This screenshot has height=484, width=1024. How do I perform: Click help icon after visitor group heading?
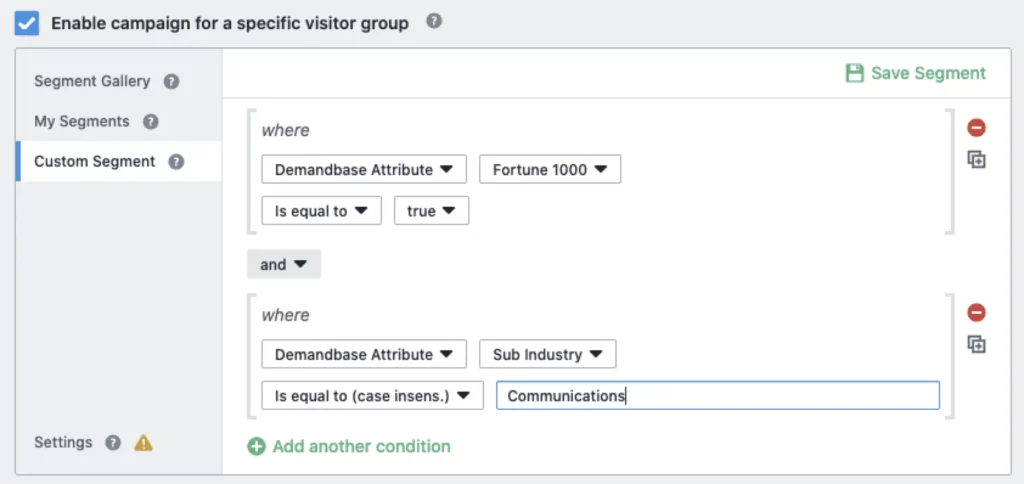[433, 21]
